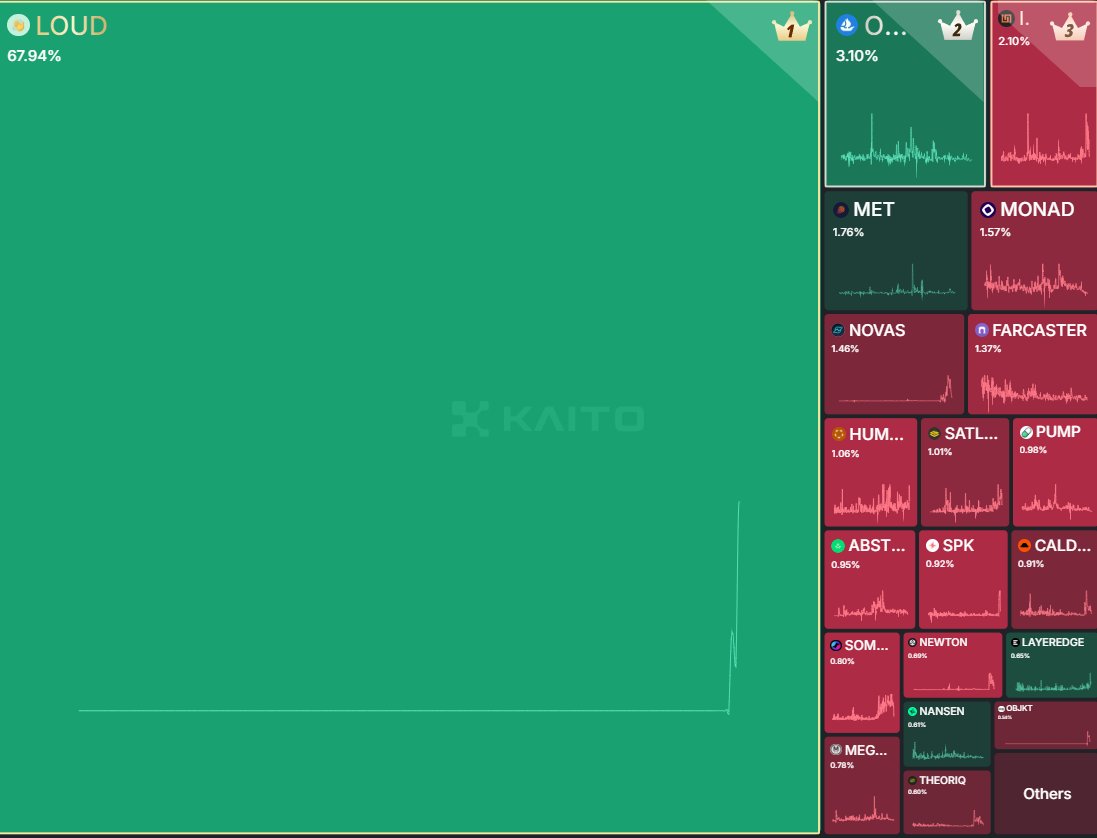This screenshot has height=838, width=1097.
Task: Click the MONAD sparkline chart
Action: [x=1035, y=284]
